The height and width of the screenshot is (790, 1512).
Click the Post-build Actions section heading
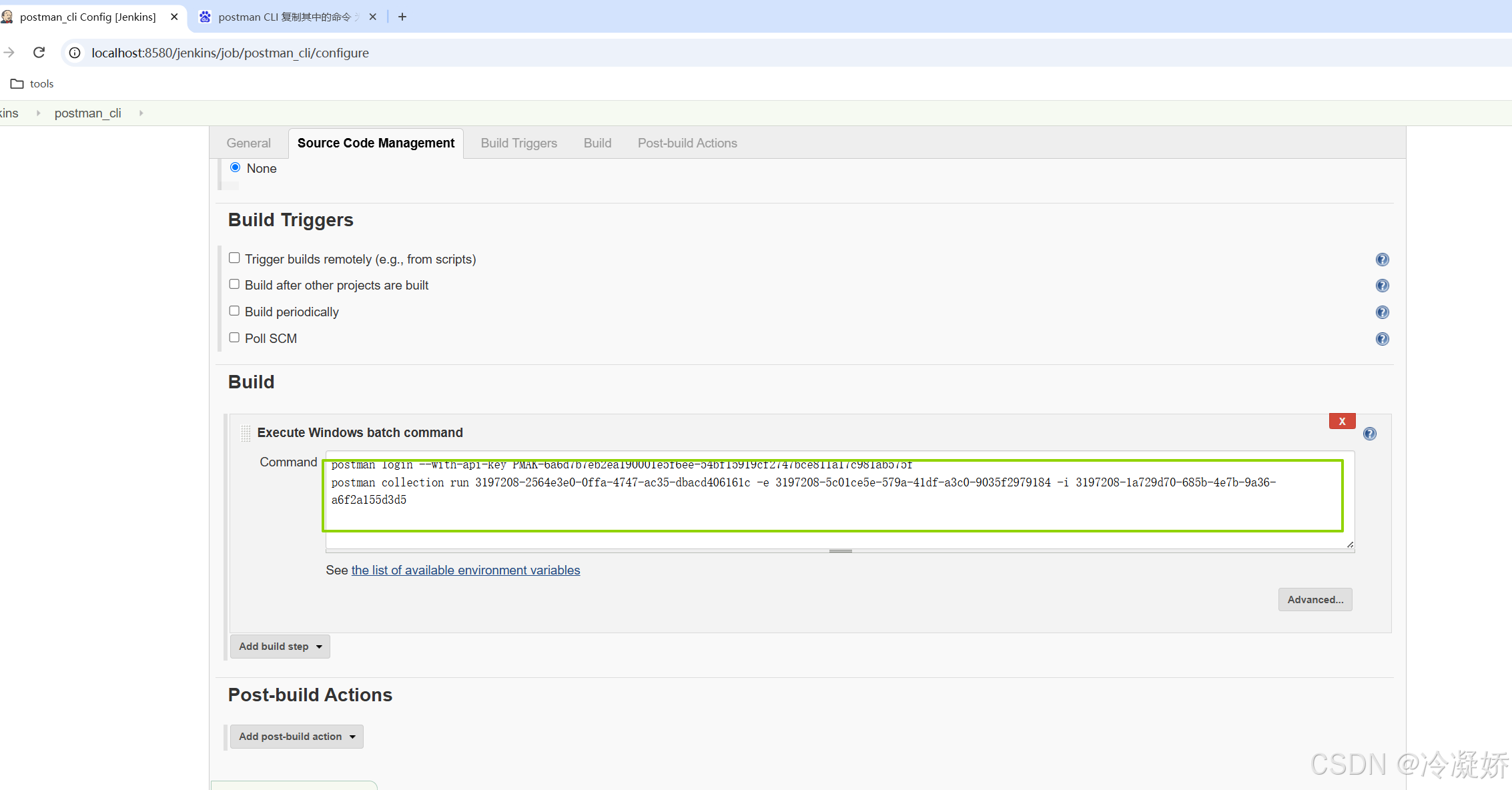(310, 695)
